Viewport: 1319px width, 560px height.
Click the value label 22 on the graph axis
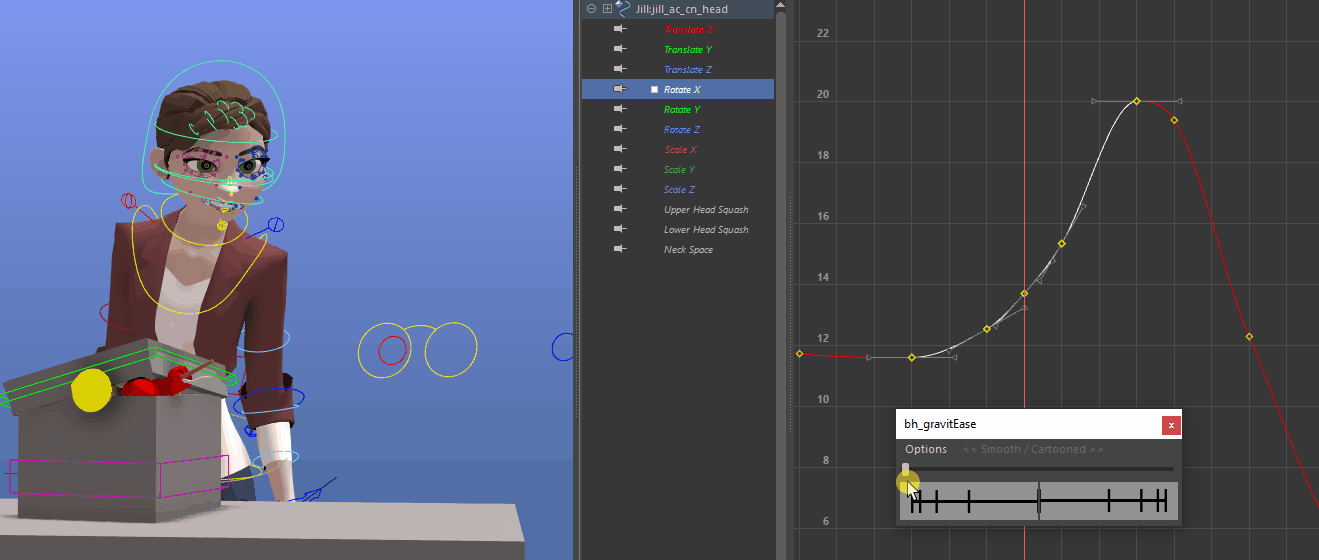(823, 34)
